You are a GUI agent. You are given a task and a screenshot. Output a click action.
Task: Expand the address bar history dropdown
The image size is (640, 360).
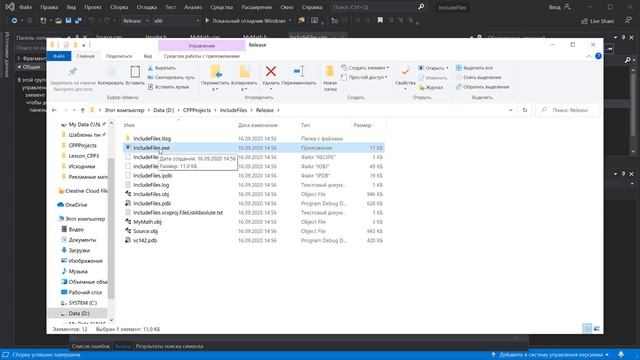pyautogui.click(x=511, y=110)
